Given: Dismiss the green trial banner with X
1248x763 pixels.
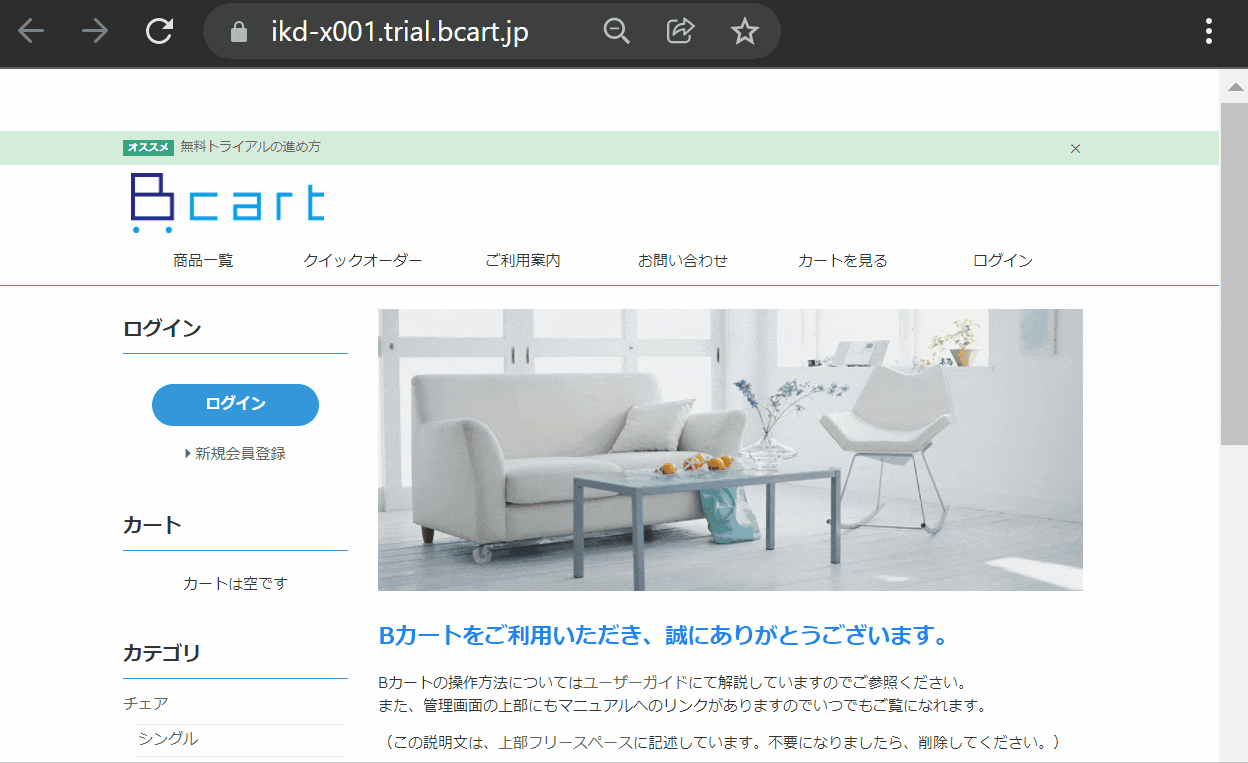Looking at the screenshot, I should (1075, 148).
